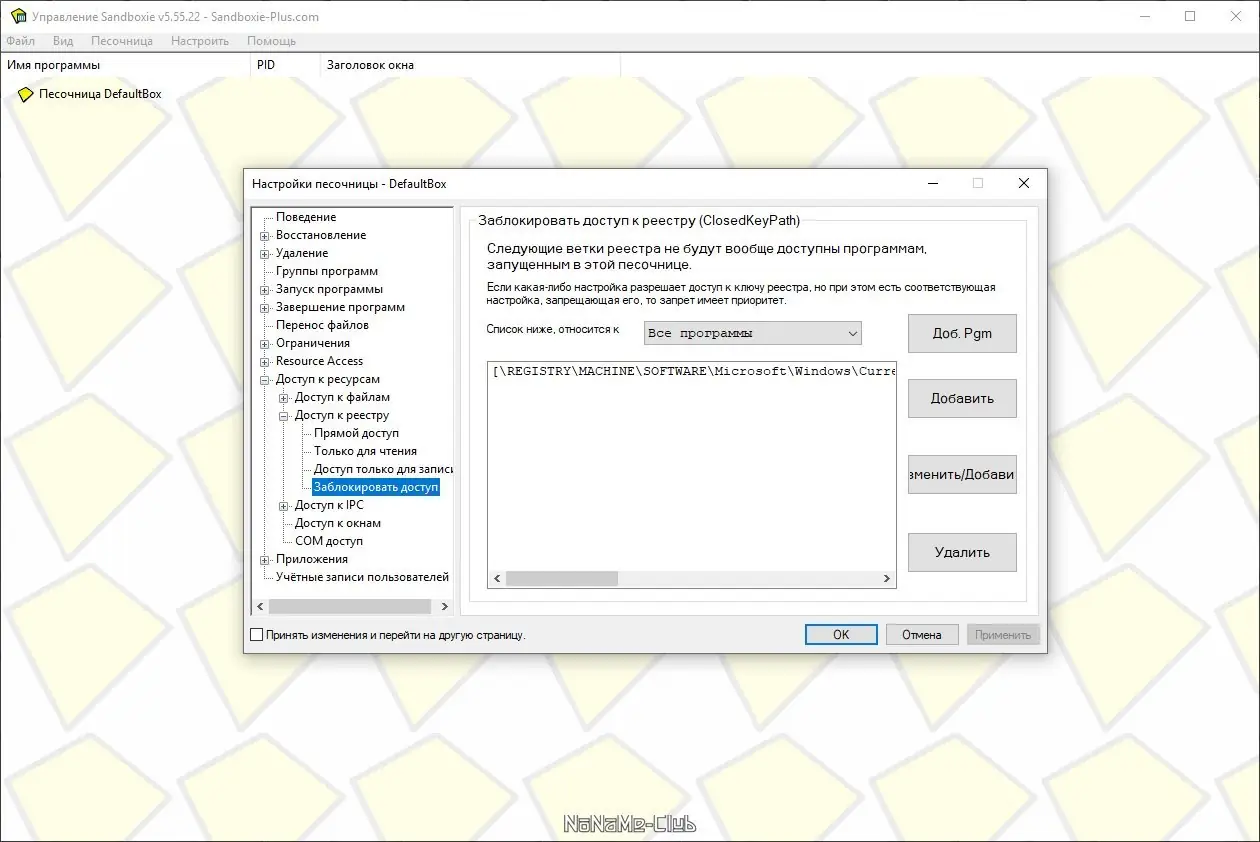The width and height of the screenshot is (1260, 842).
Task: Click registry list scroll left arrow
Action: 497,578
